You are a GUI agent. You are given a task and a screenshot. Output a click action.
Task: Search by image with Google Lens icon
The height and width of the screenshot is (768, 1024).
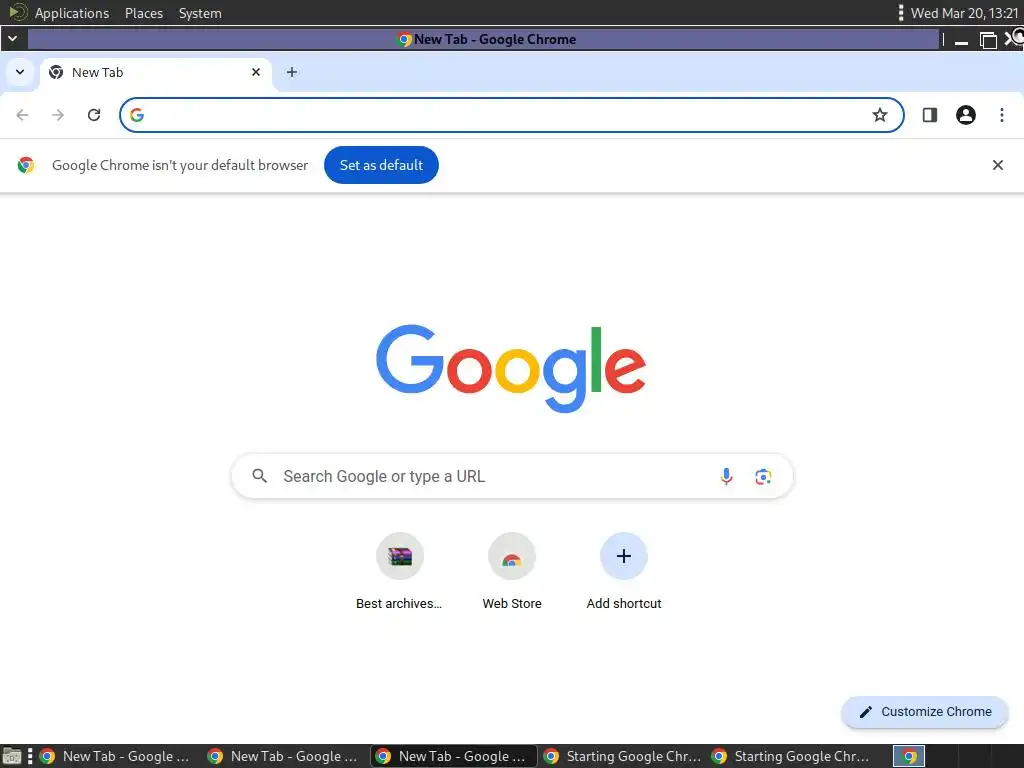763,476
